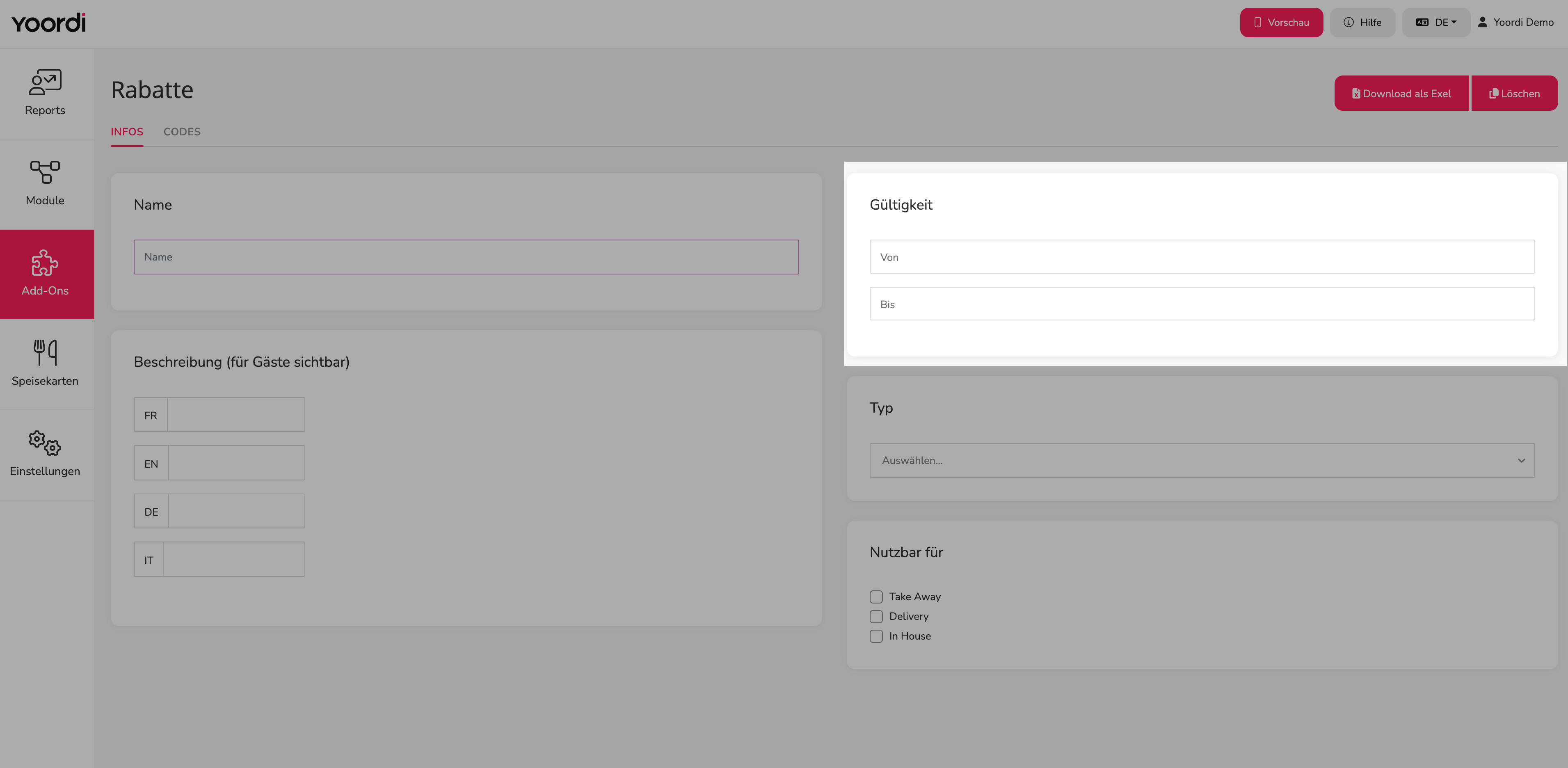The height and width of the screenshot is (768, 1568).
Task: Focus the Bis date field
Action: coord(1202,304)
